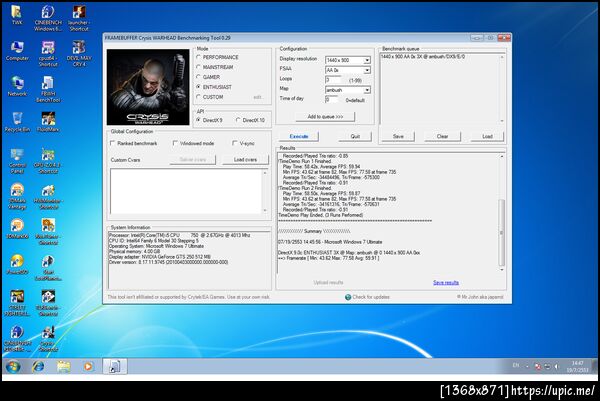This screenshot has height=401, width=600.
Task: Click the Loops input field
Action: pyautogui.click(x=333, y=80)
